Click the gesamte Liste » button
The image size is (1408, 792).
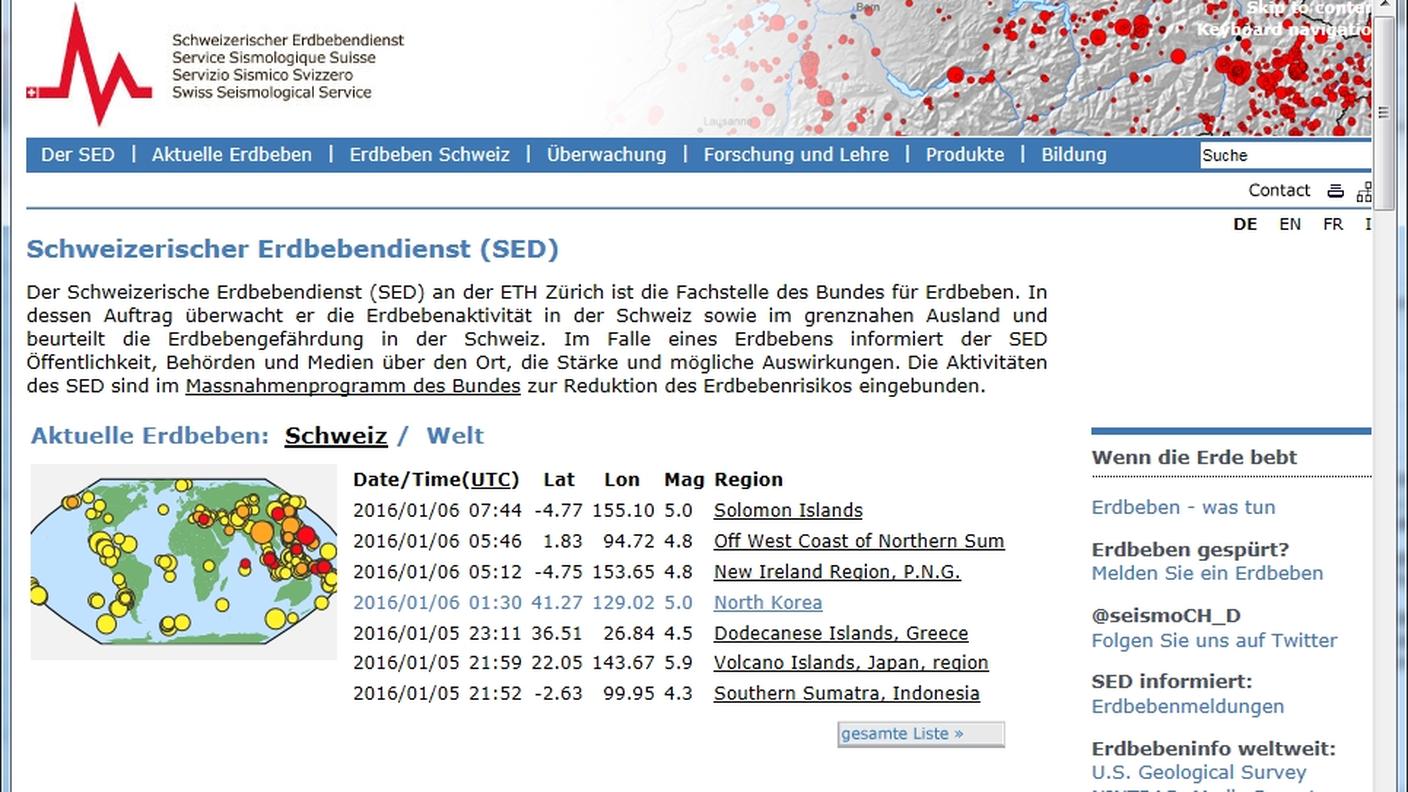tap(921, 734)
